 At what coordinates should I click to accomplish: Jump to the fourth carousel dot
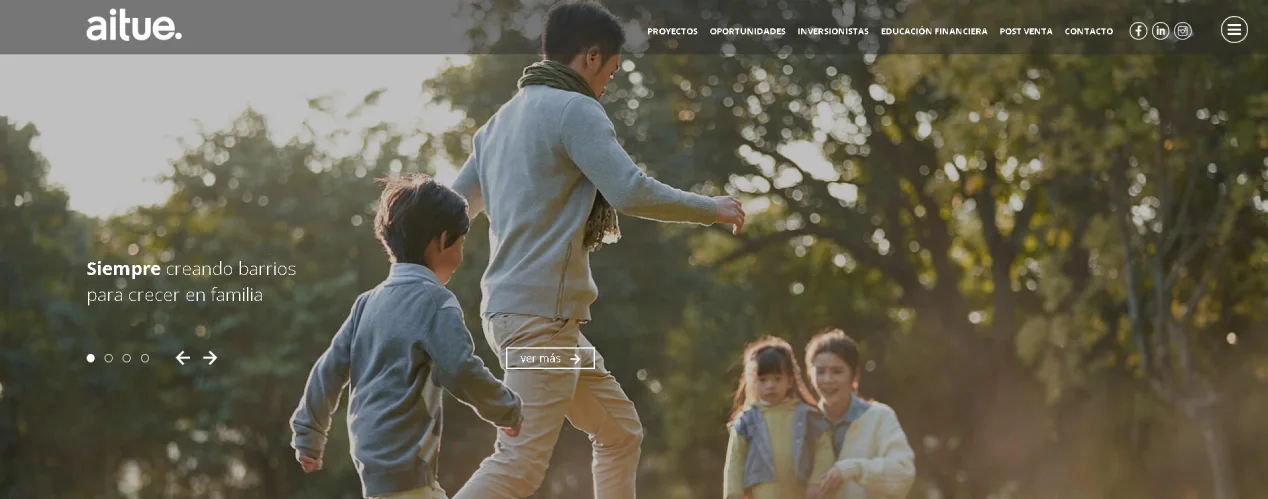145,358
